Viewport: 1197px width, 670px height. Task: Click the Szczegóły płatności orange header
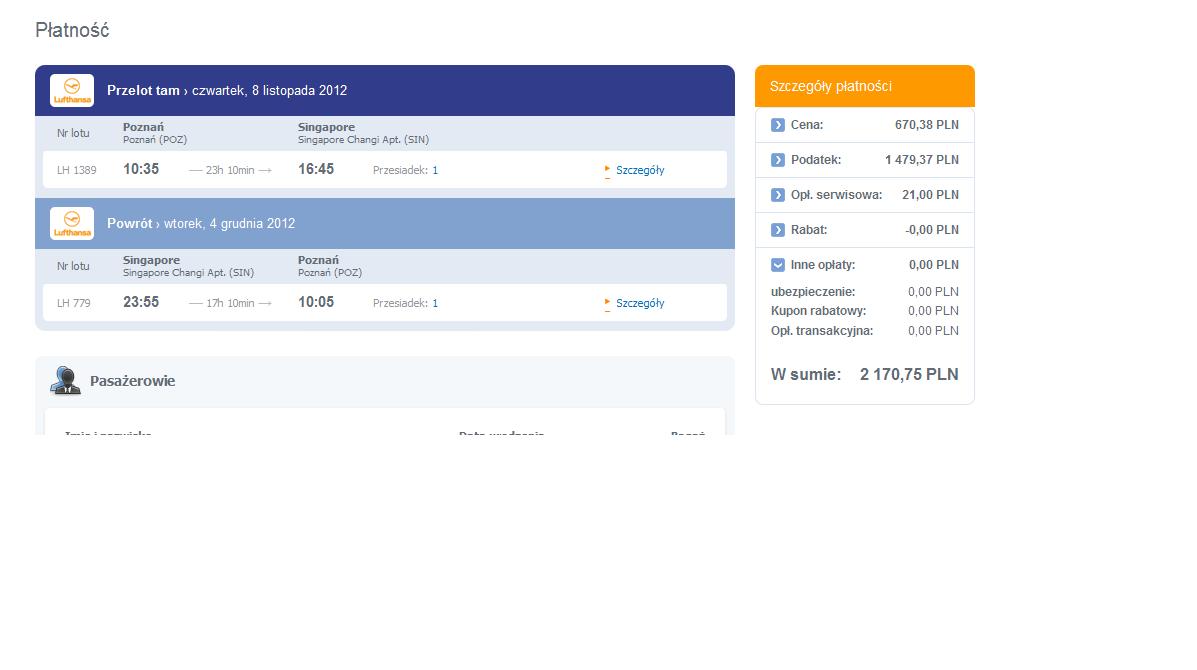[x=865, y=86]
